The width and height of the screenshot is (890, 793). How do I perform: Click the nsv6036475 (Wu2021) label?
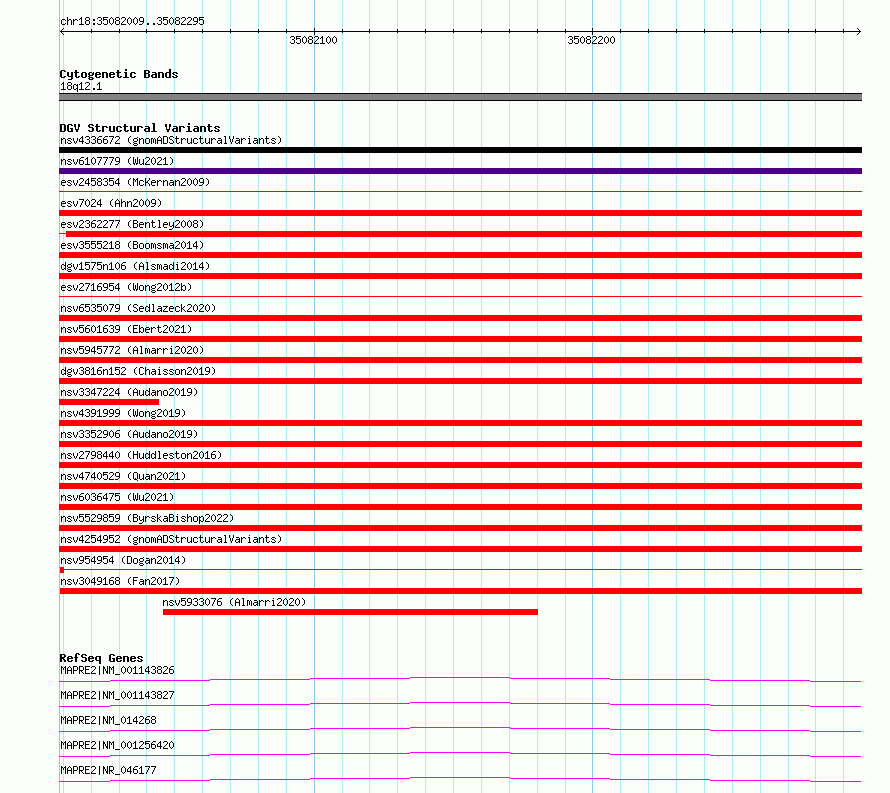(x=117, y=497)
